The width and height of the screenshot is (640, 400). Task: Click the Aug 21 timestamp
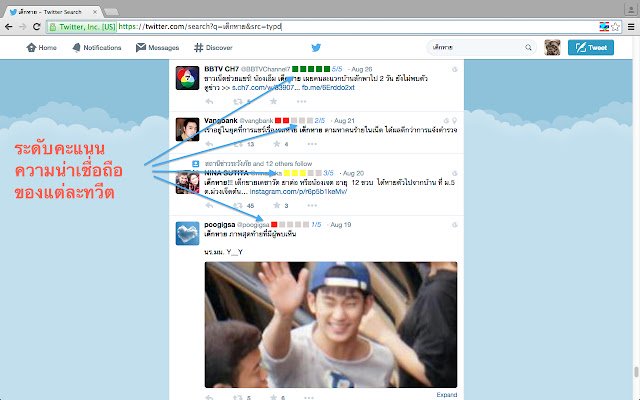pyautogui.click(x=344, y=121)
